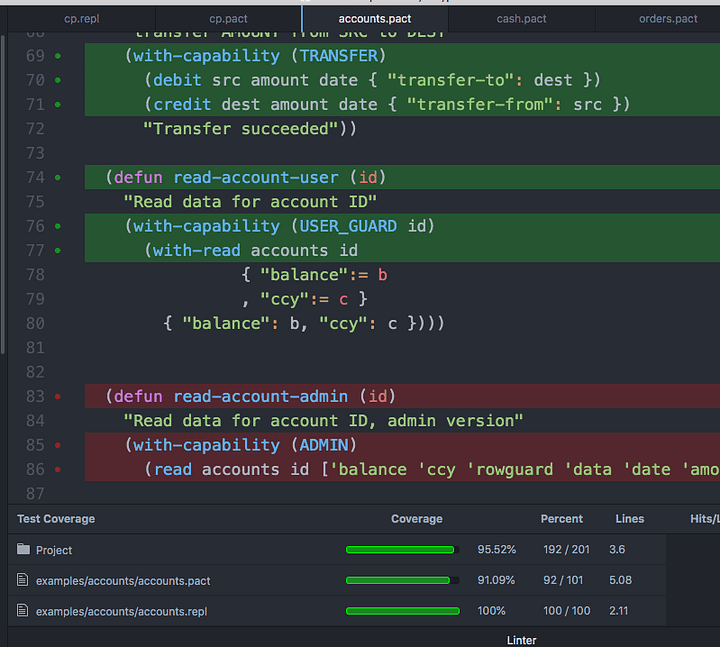The height and width of the screenshot is (647, 720).
Task: Click the USER_GUARD capability name
Action: (x=348, y=226)
